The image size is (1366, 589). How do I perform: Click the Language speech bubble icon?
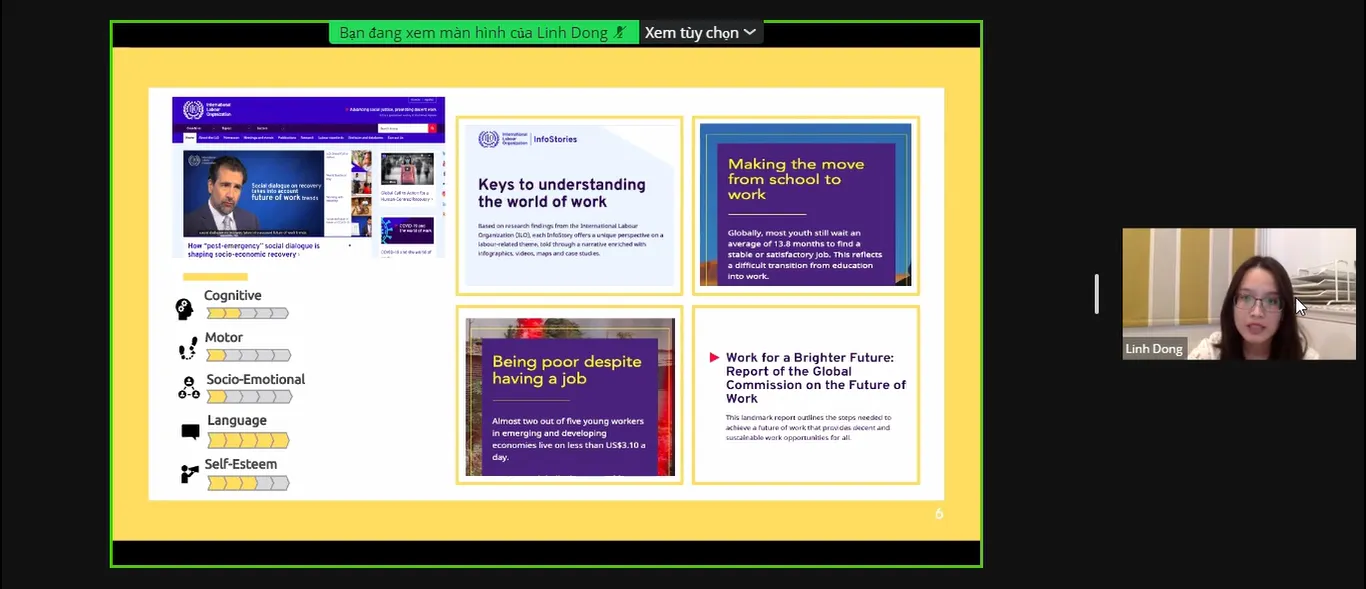click(x=190, y=432)
